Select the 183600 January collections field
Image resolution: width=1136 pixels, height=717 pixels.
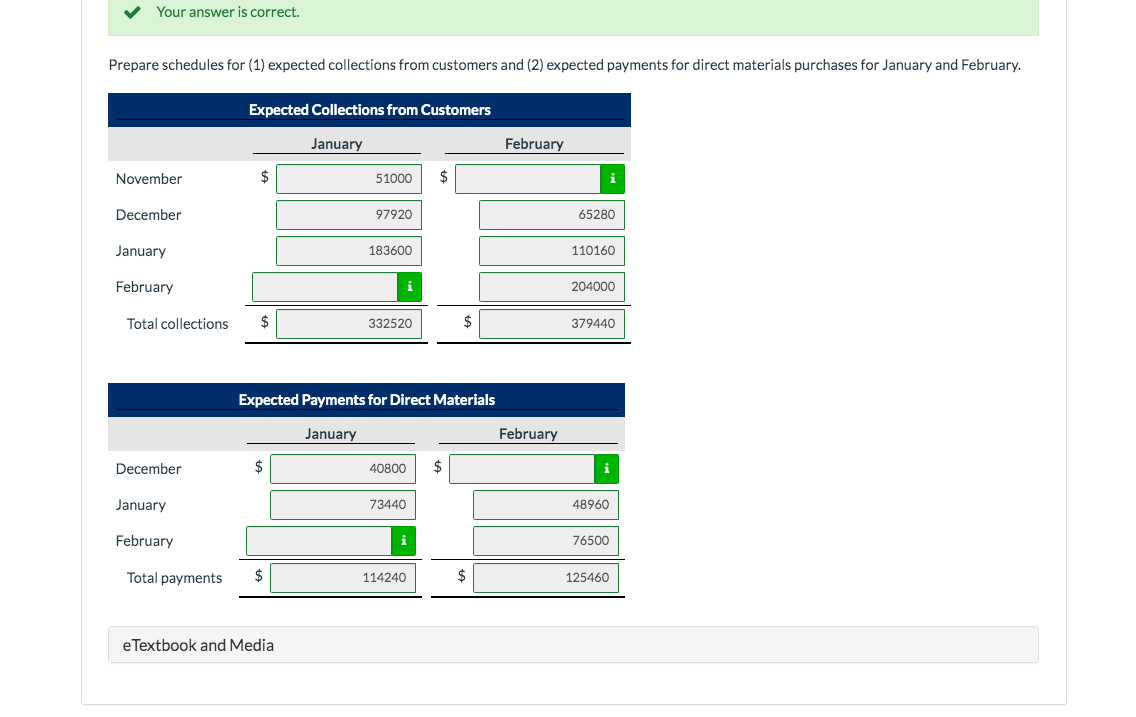point(348,250)
